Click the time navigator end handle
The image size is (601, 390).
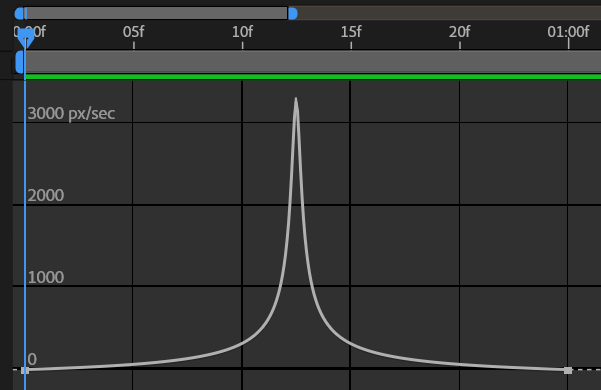(293, 14)
